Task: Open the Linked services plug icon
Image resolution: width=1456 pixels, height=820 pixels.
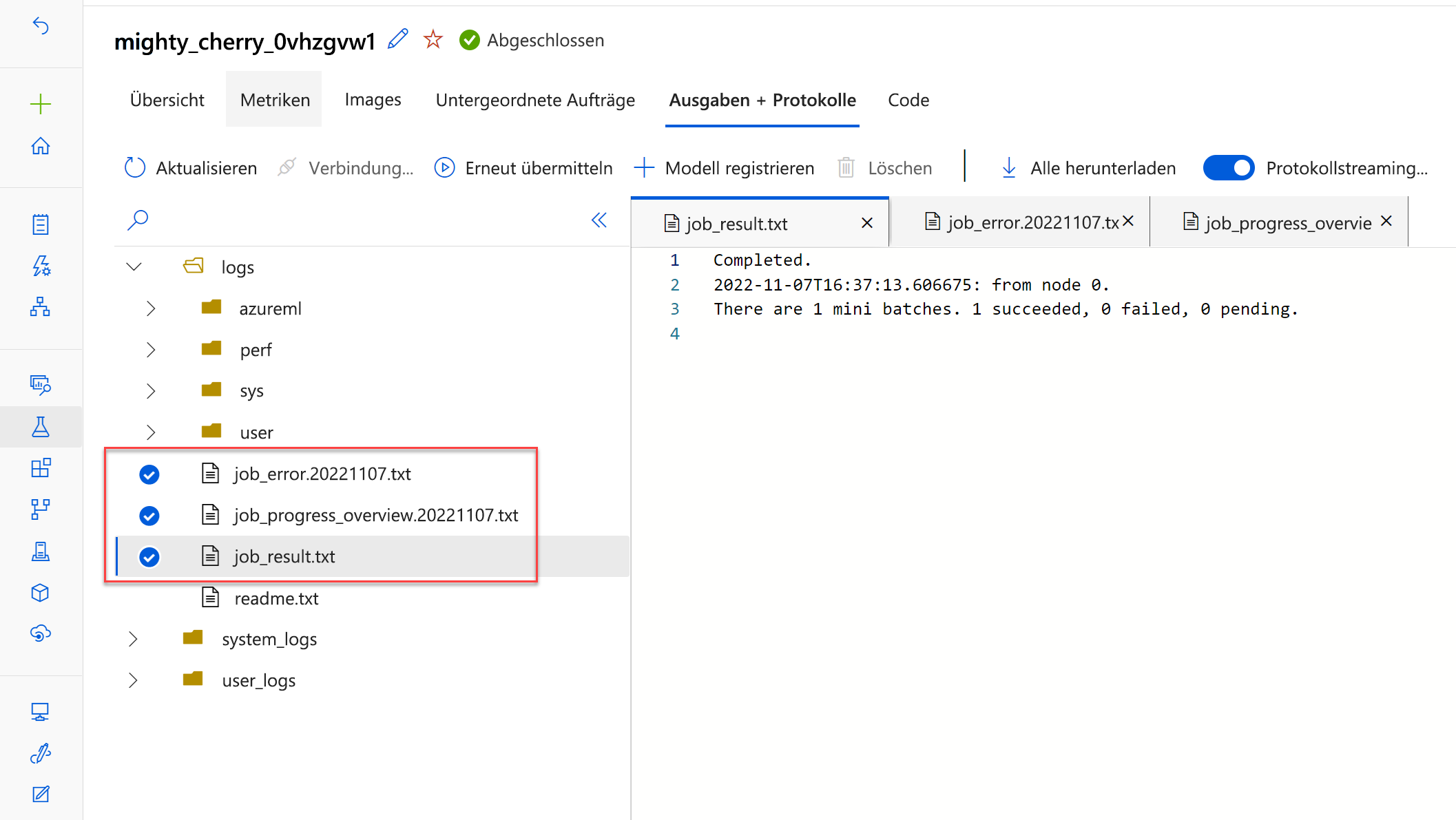Action: coord(41,753)
